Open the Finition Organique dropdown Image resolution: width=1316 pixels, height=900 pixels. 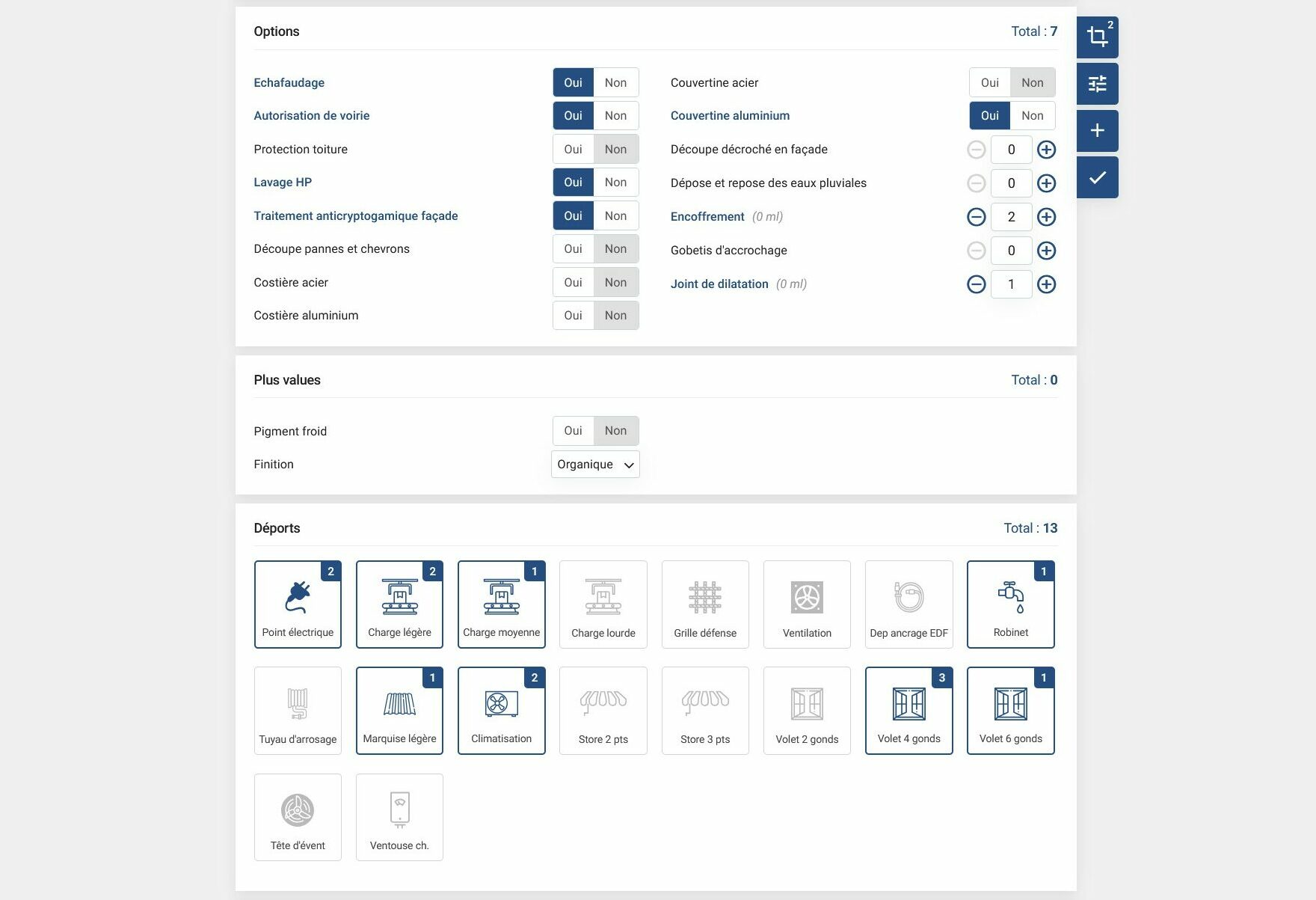[x=595, y=465]
